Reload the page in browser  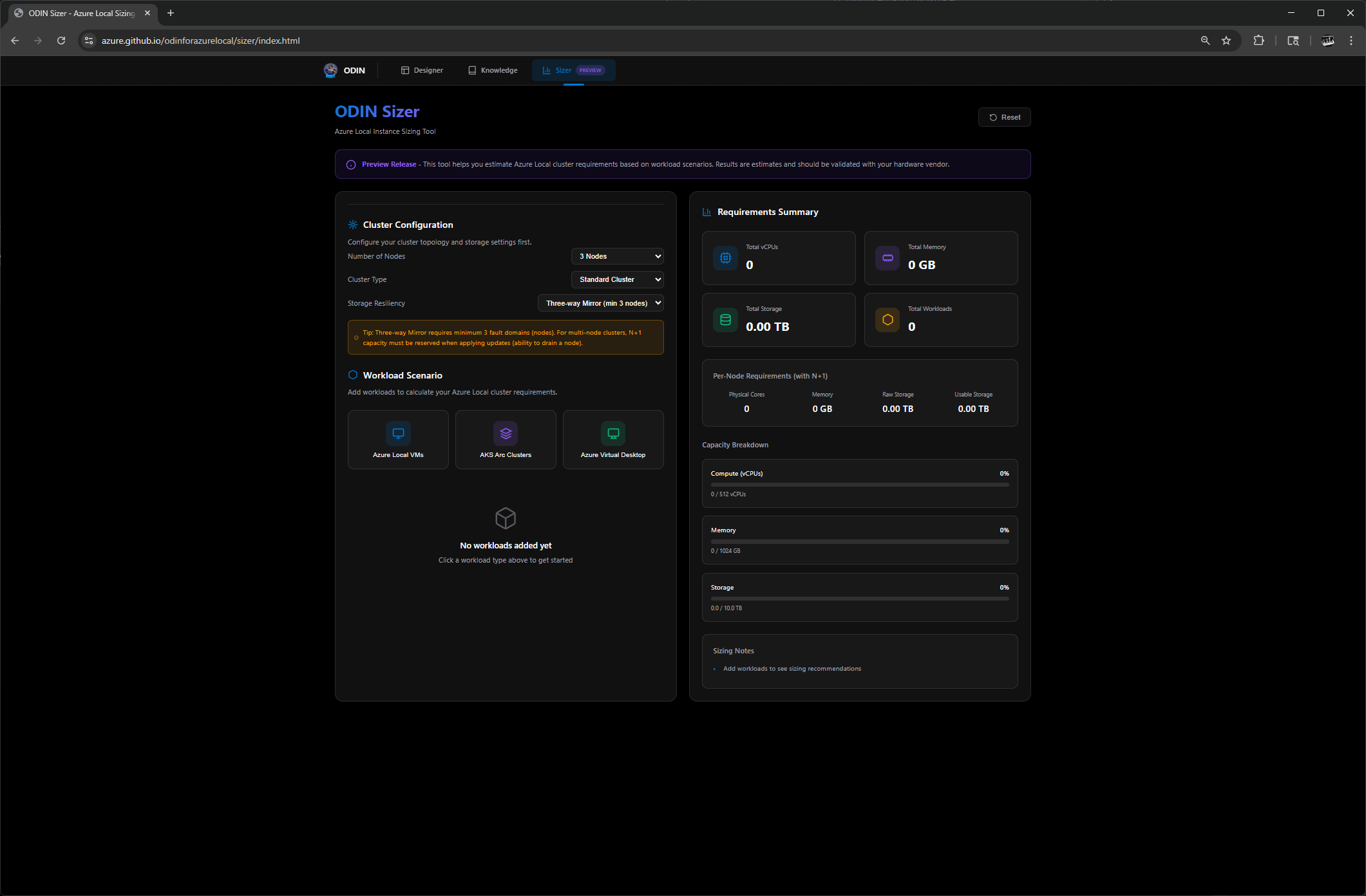(61, 41)
